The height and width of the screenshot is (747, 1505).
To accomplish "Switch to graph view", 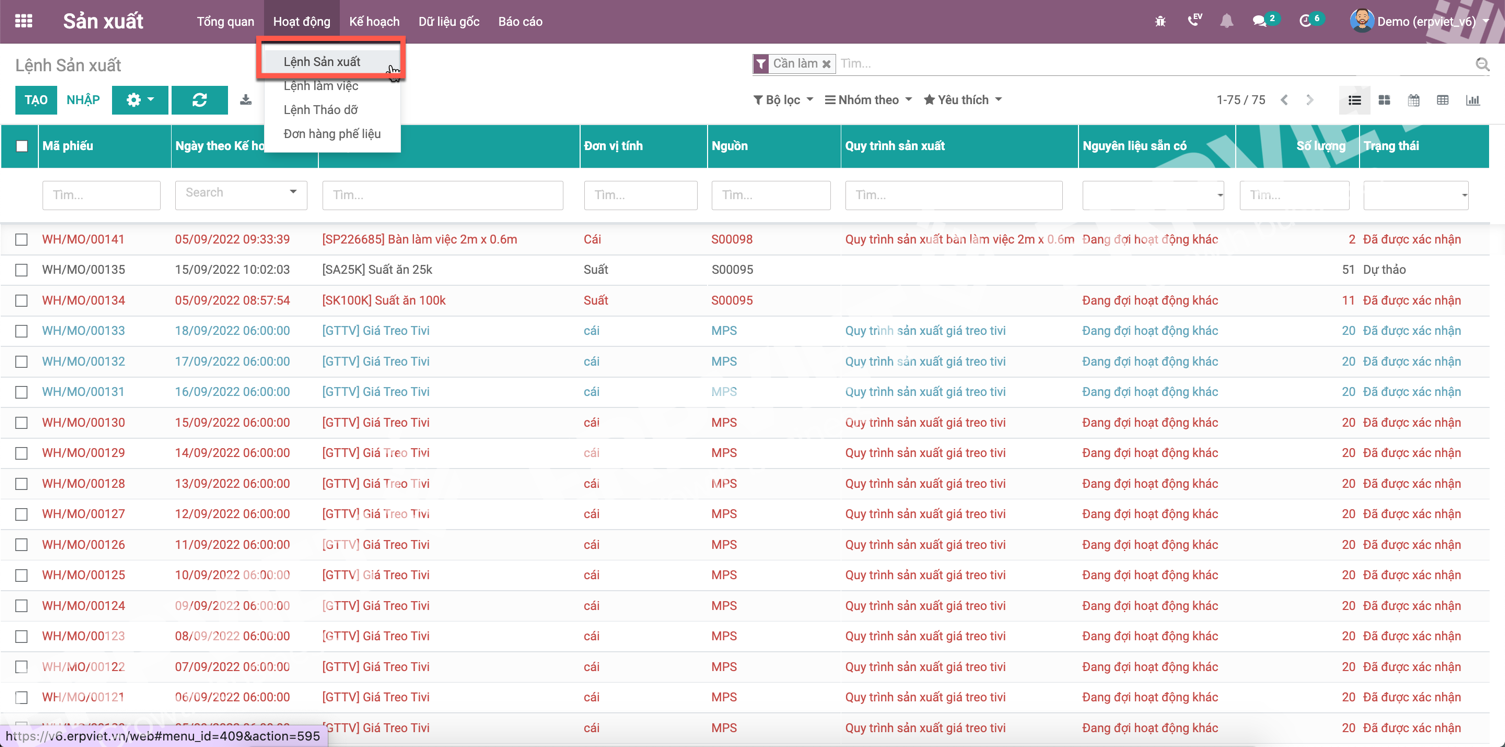I will tap(1474, 99).
